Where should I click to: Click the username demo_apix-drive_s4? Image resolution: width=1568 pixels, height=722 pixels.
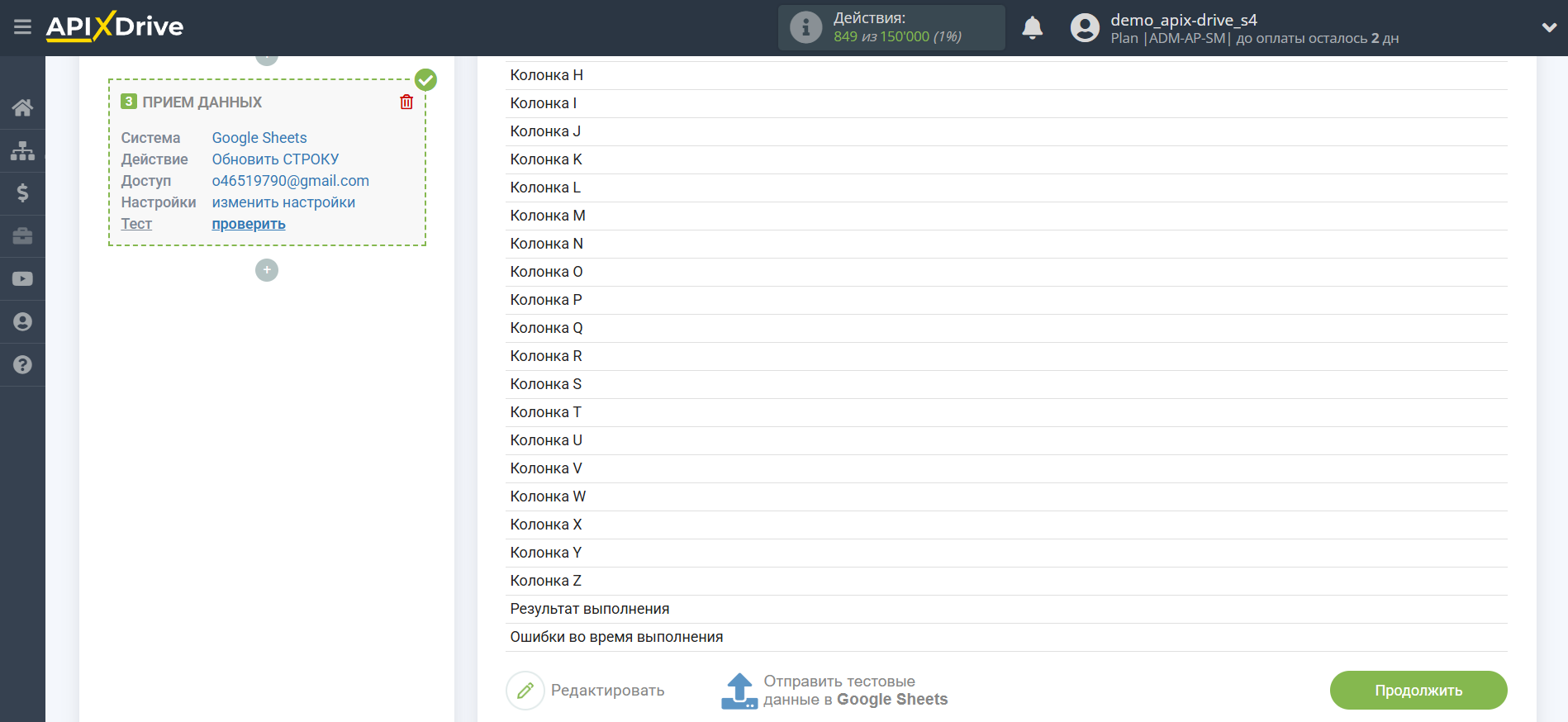tap(1184, 20)
